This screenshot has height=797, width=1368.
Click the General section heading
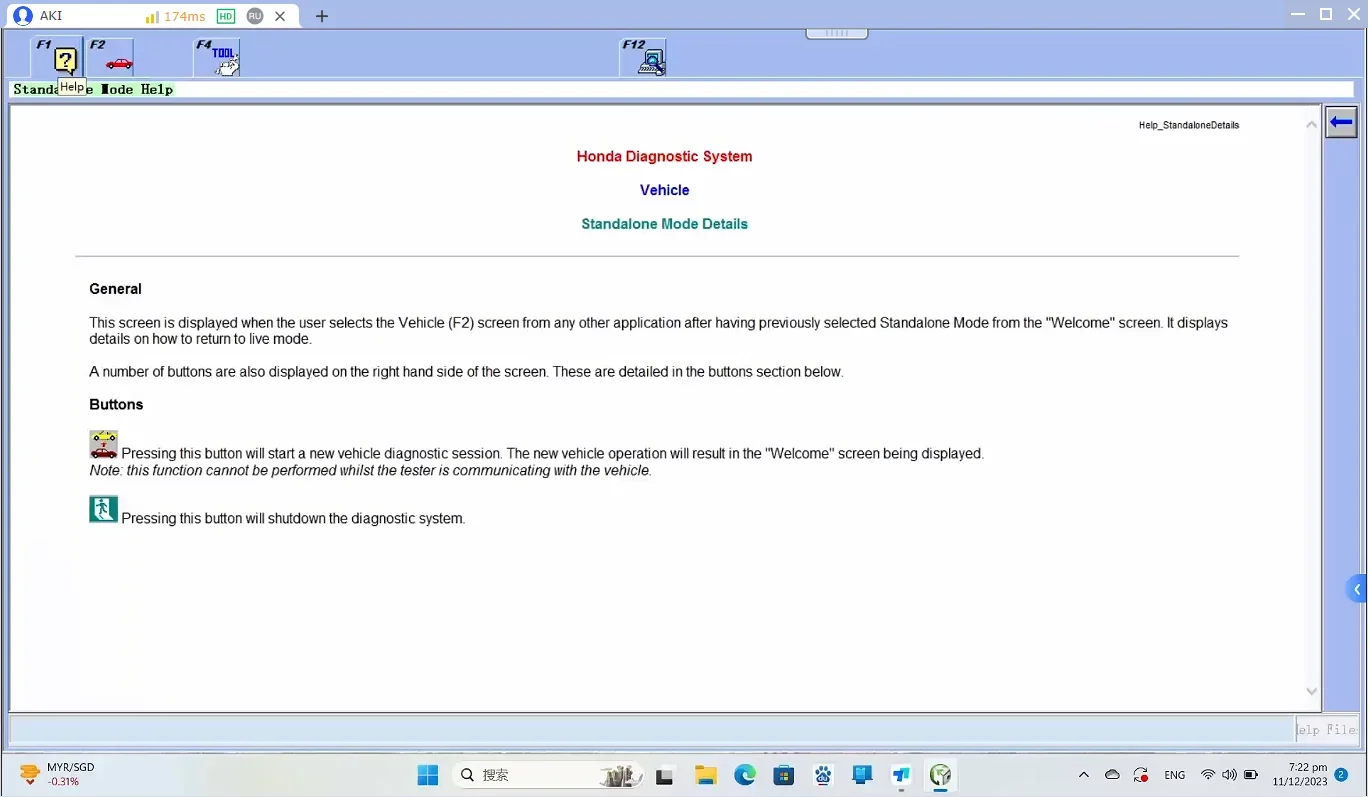(115, 289)
